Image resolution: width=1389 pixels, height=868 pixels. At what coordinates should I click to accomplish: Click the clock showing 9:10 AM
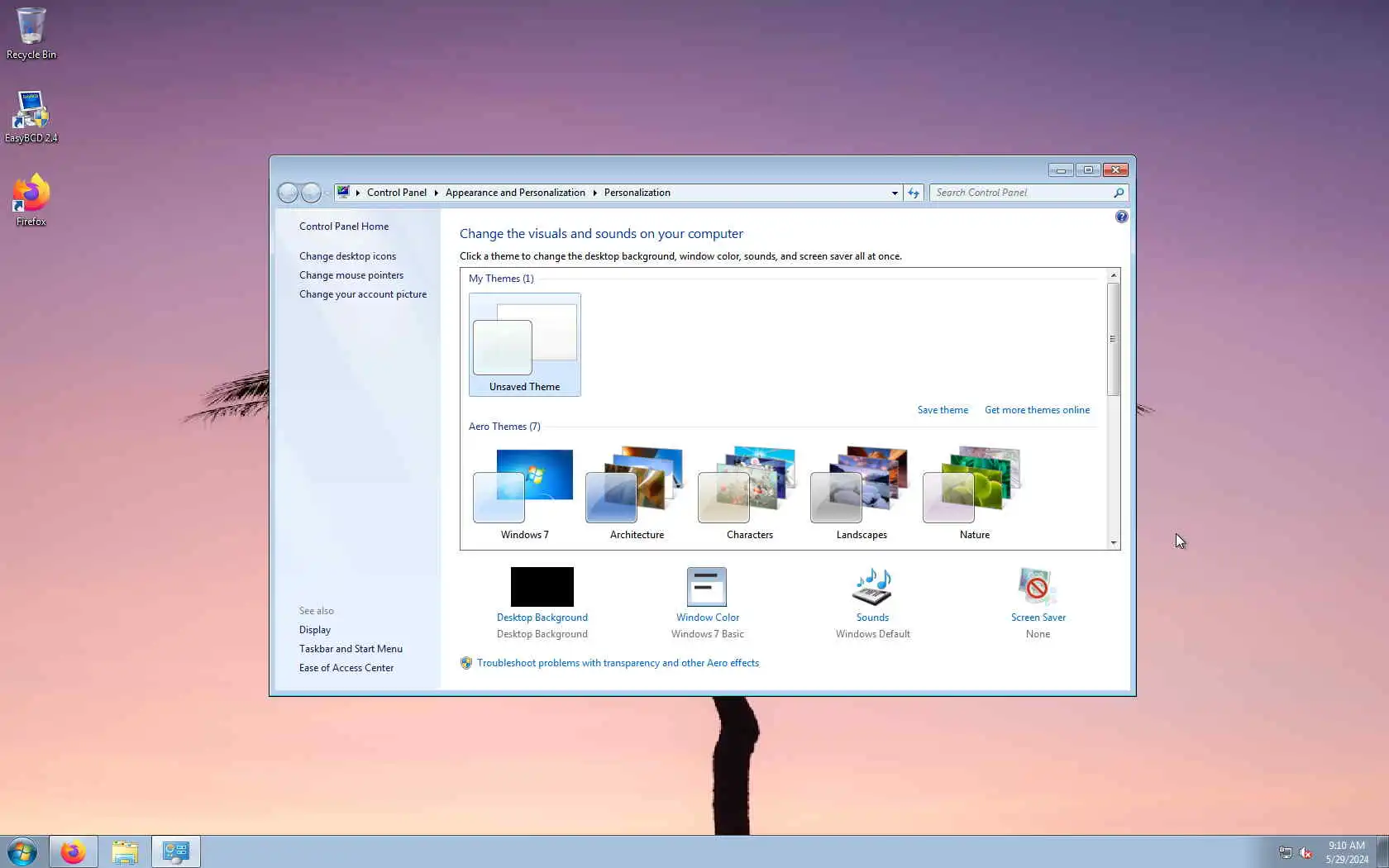(1347, 852)
